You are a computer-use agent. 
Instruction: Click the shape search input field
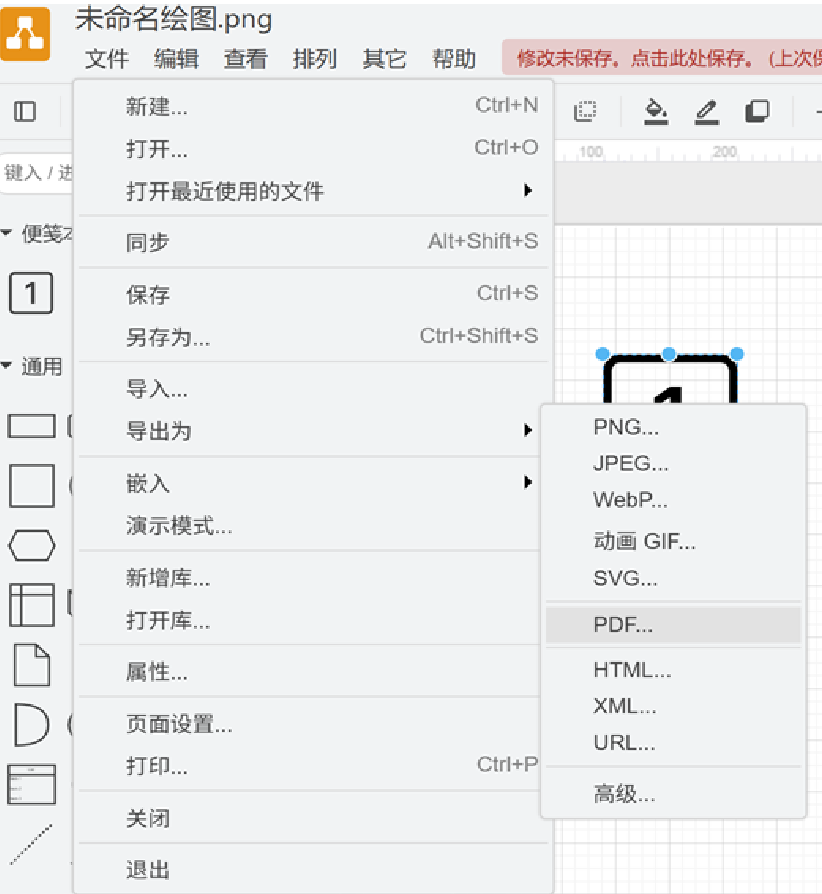point(37,173)
